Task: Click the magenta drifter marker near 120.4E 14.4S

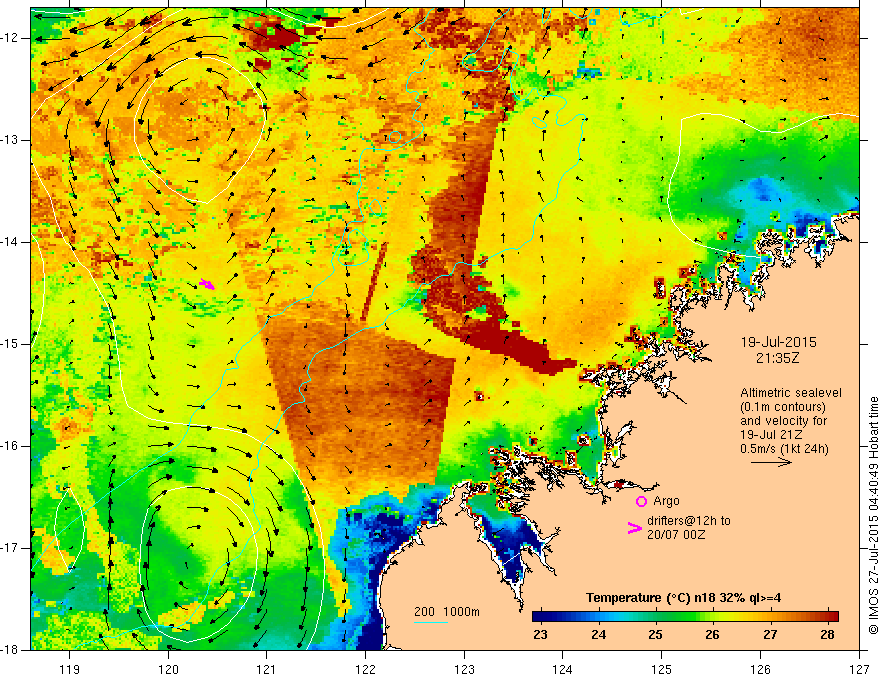Action: point(207,284)
